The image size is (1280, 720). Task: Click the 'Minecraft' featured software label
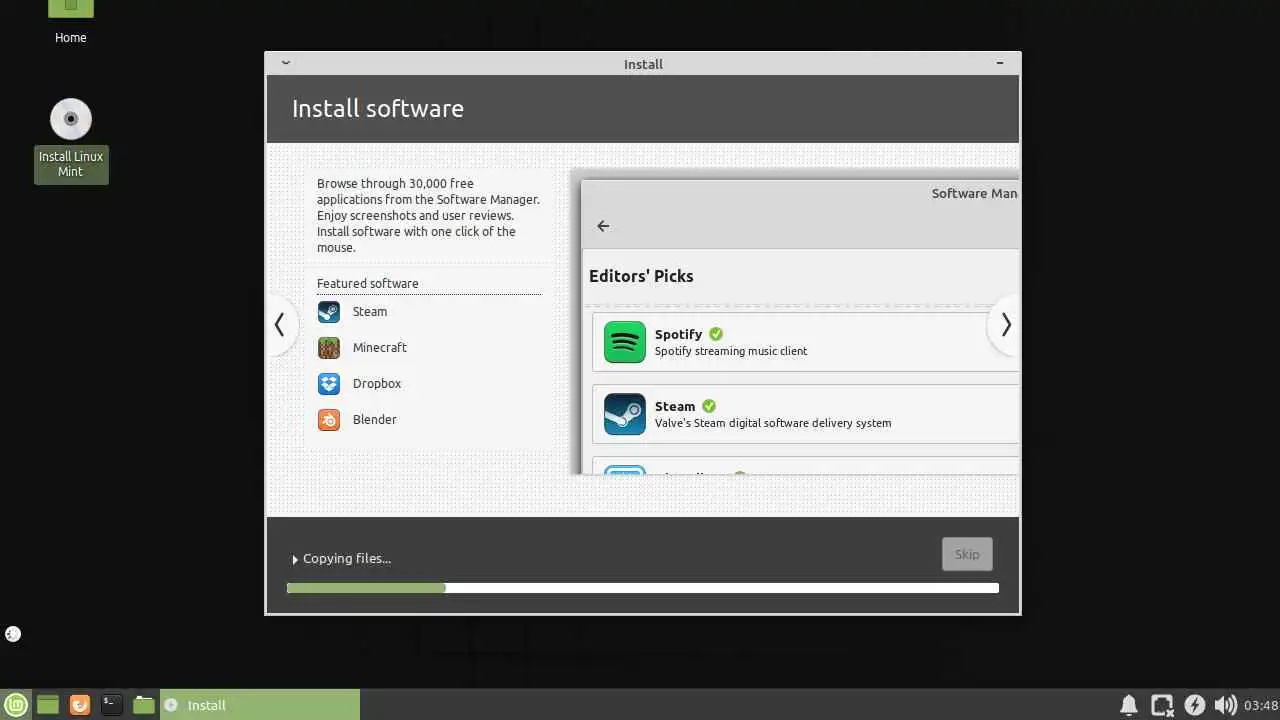pos(380,348)
